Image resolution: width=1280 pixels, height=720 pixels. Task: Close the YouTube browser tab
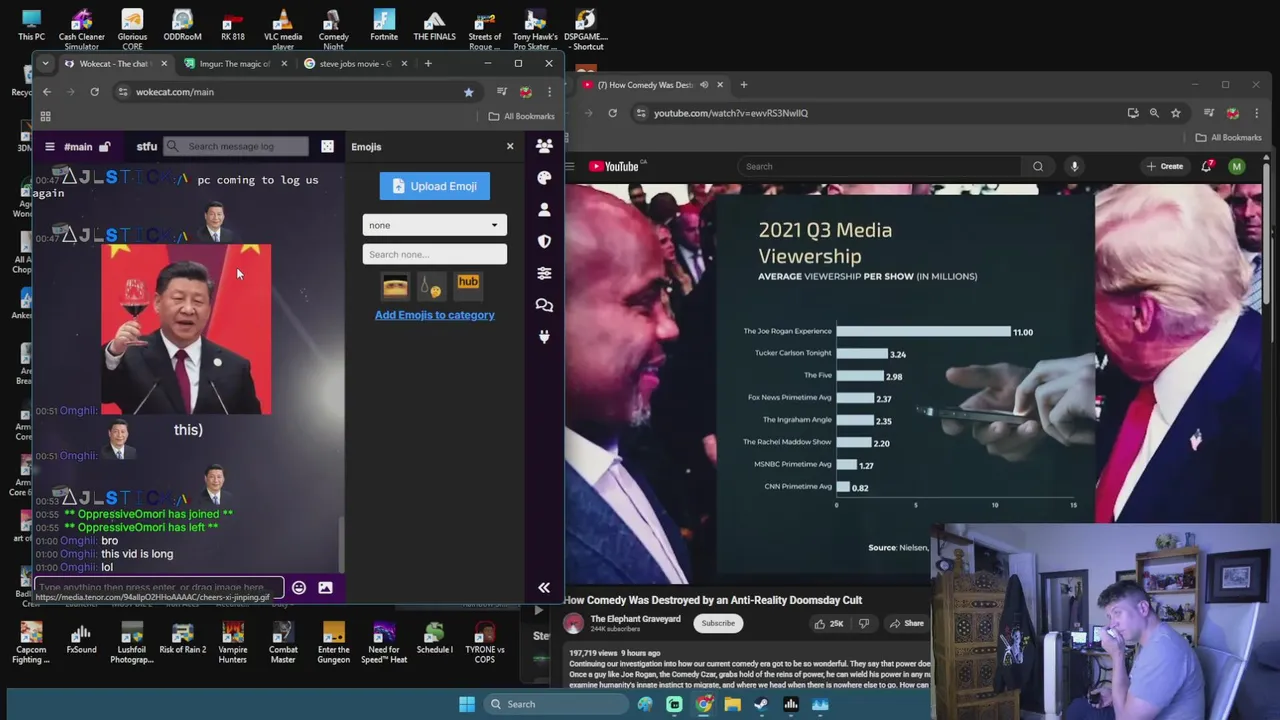point(720,85)
